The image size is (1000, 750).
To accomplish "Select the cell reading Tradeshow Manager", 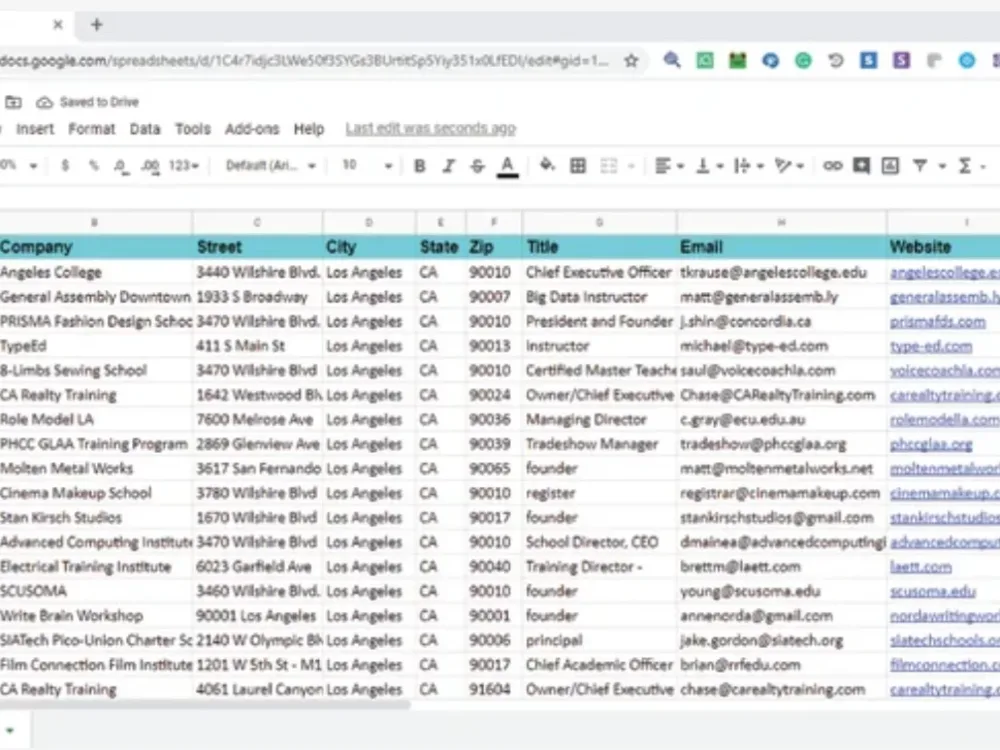I will click(599, 445).
